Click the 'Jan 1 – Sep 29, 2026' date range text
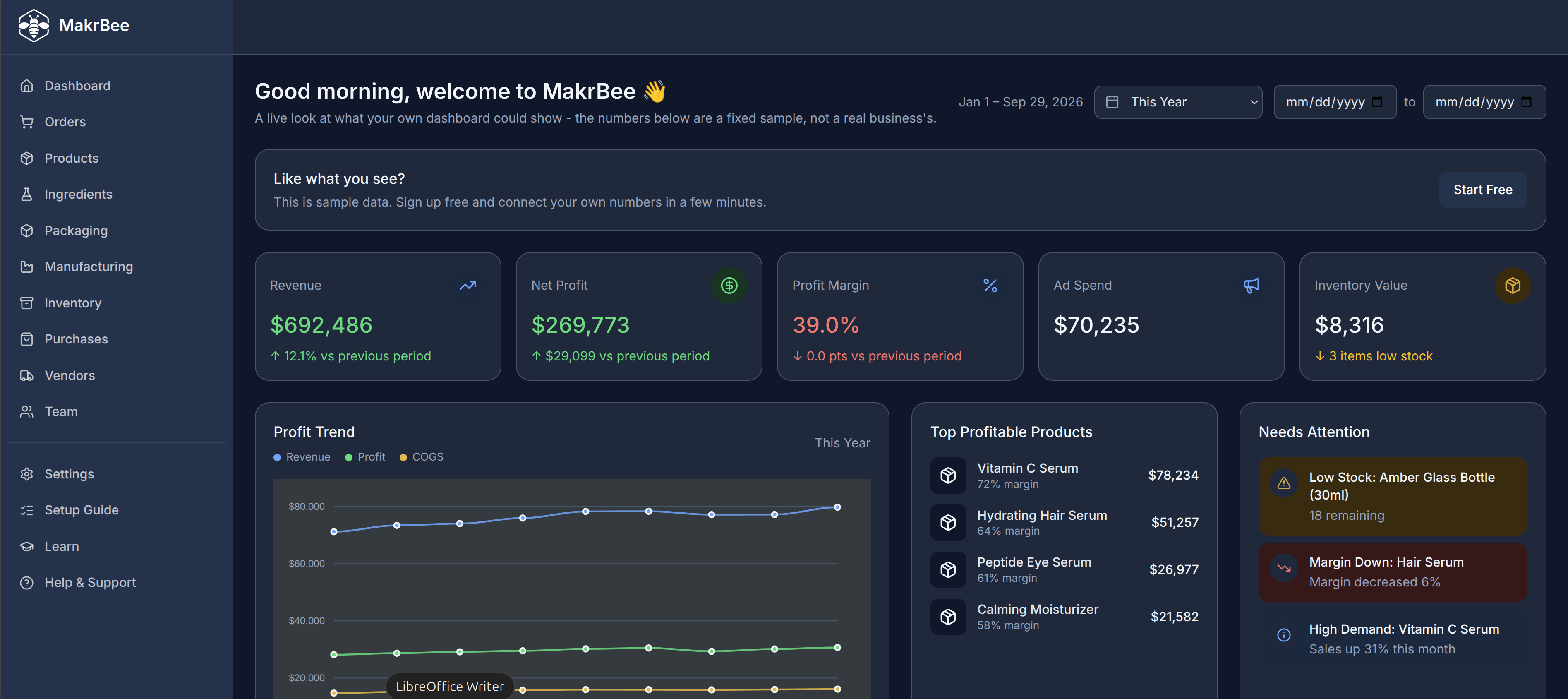Viewport: 1568px width, 699px height. [1020, 102]
